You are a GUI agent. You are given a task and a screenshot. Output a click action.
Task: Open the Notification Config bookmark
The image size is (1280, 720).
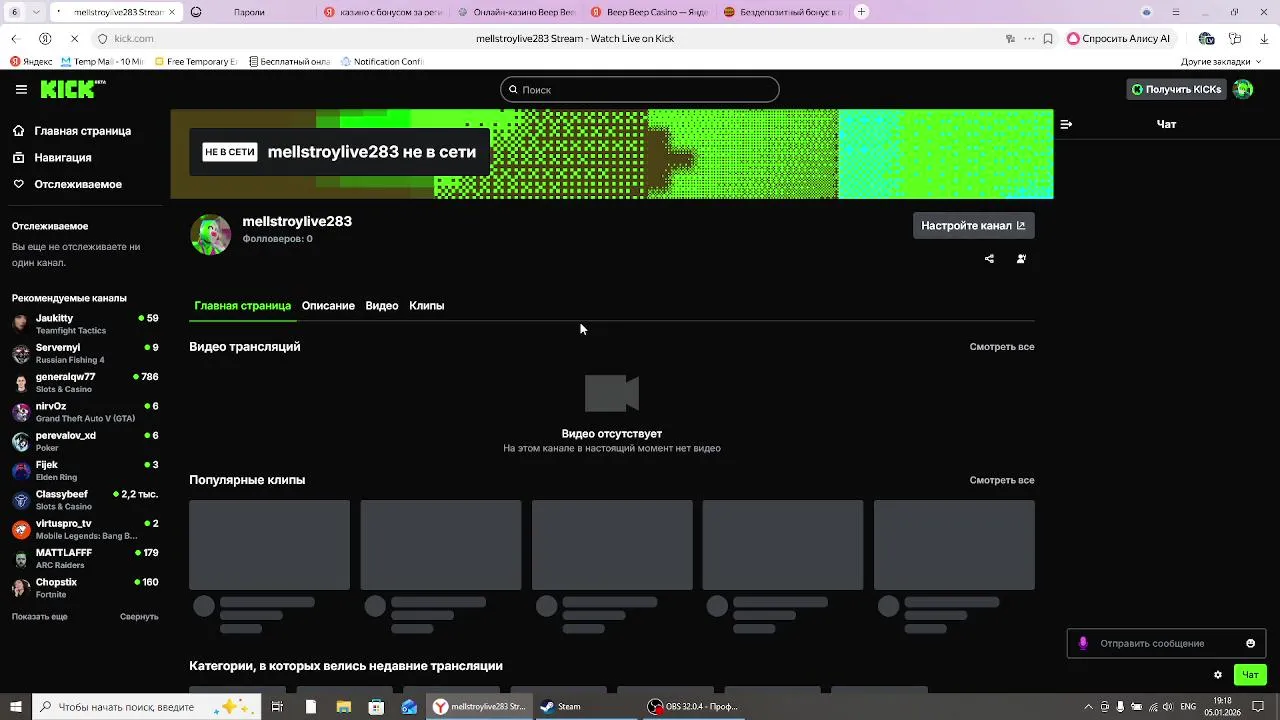click(x=382, y=62)
